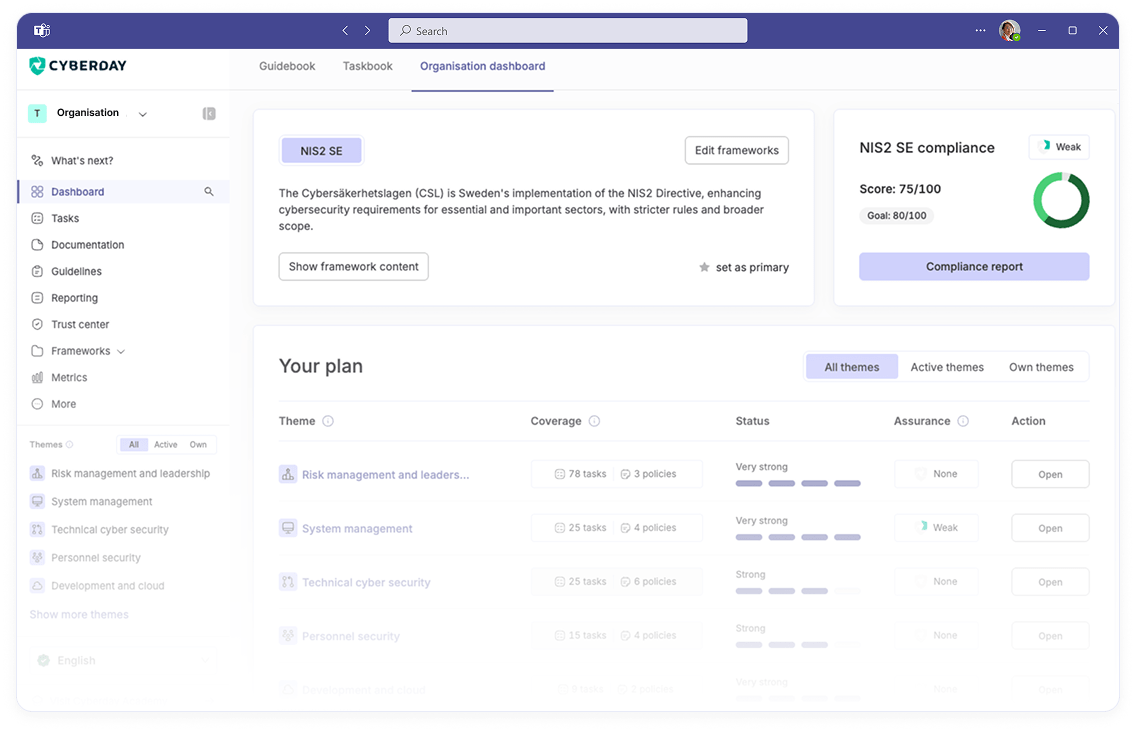Select the Own filter in sidebar Themes
Screen dimensions: 1136x732
pyautogui.click(x=198, y=444)
